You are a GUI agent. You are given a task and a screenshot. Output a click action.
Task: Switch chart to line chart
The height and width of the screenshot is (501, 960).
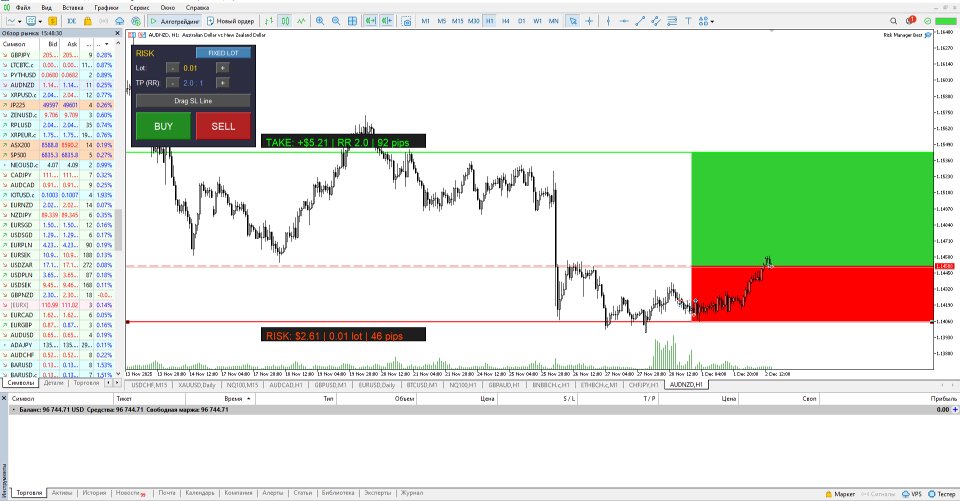click(301, 21)
